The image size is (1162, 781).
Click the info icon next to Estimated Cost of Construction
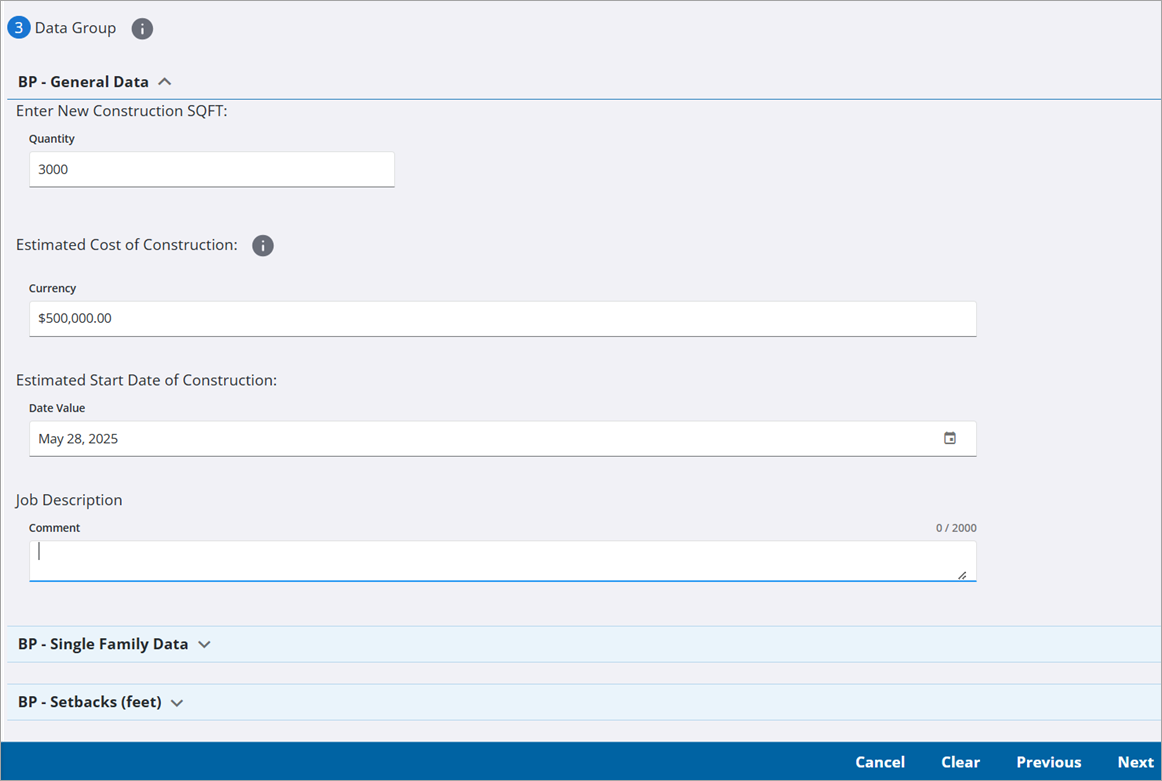[263, 246]
